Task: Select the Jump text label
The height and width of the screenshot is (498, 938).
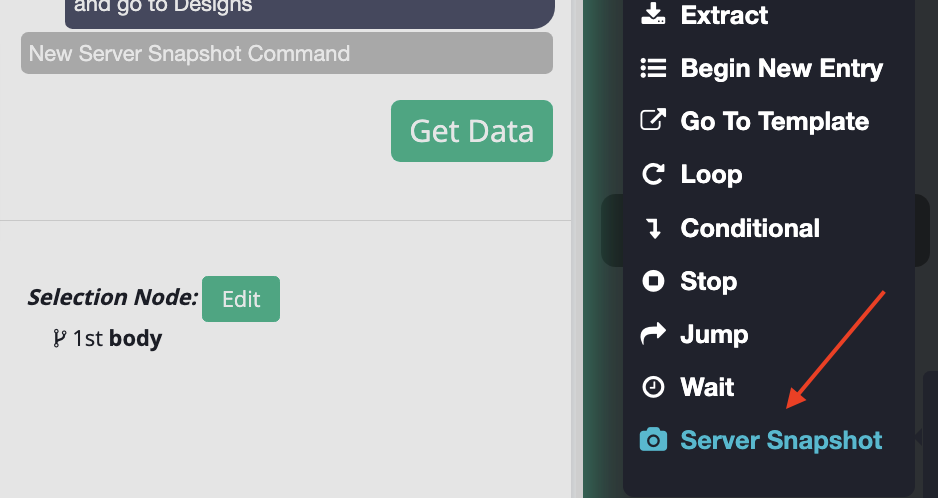Action: point(714,334)
